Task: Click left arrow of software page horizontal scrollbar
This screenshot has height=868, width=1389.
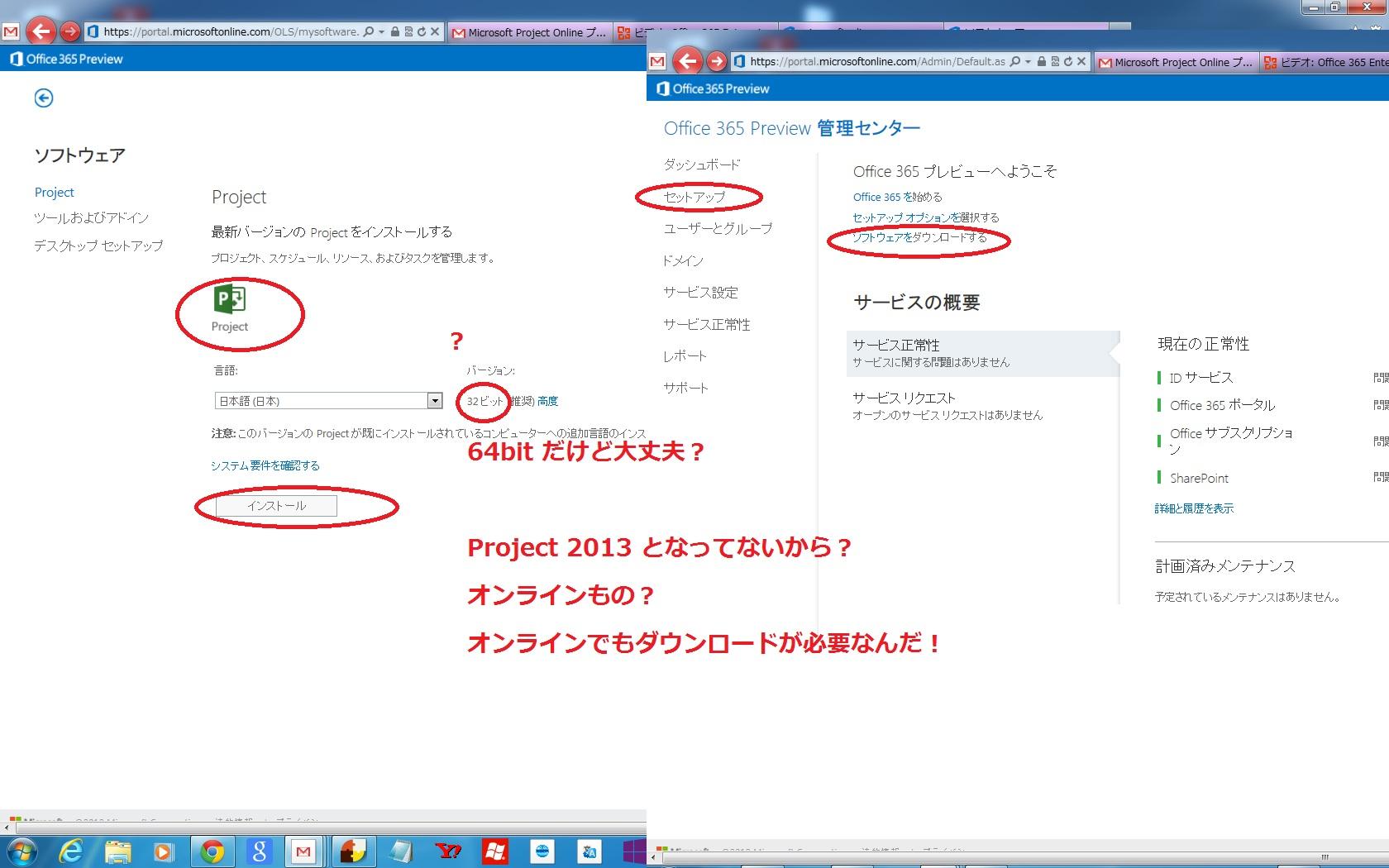Action: point(8,826)
